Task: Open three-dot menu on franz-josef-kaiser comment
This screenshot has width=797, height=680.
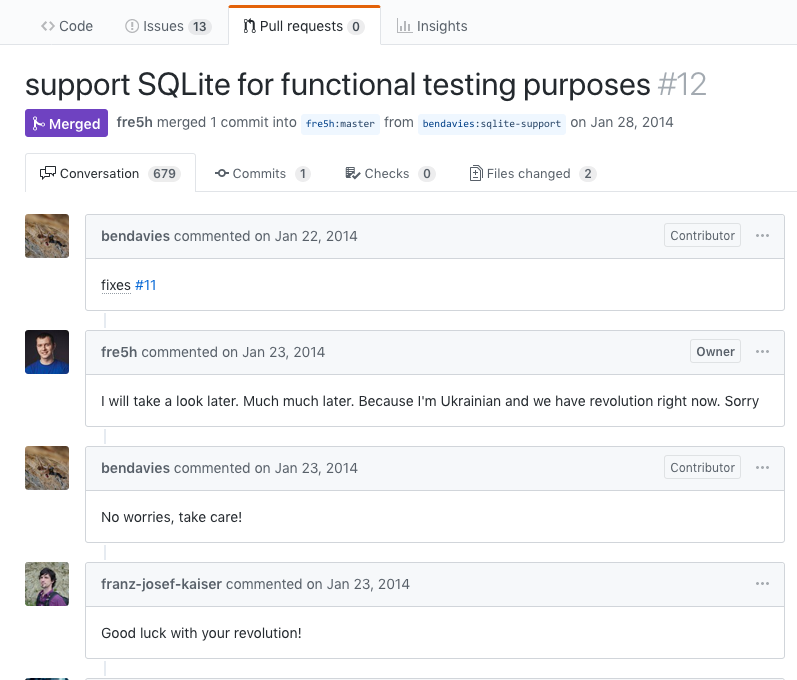Action: tap(763, 584)
